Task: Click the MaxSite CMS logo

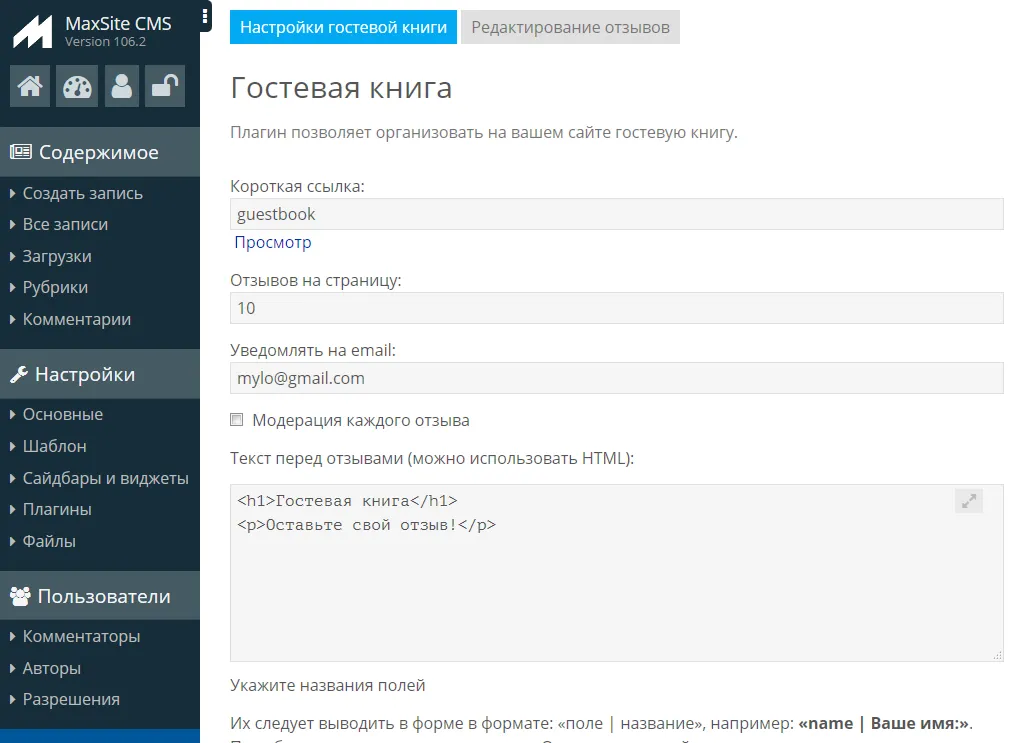Action: 32,32
